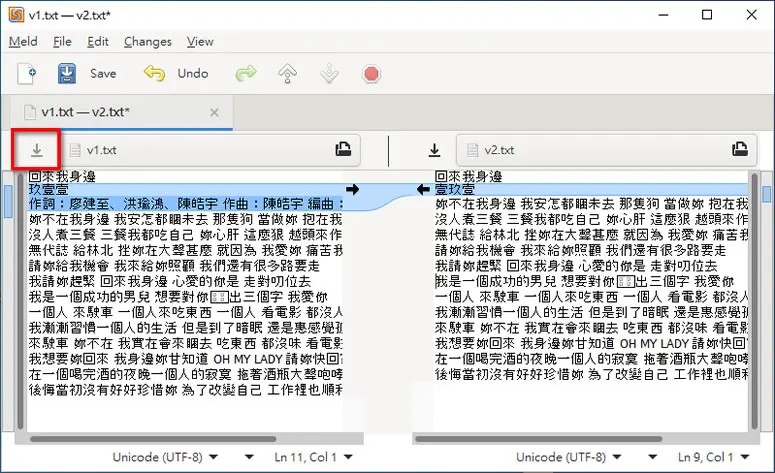Open the file chooser for v2.txt

click(739, 149)
